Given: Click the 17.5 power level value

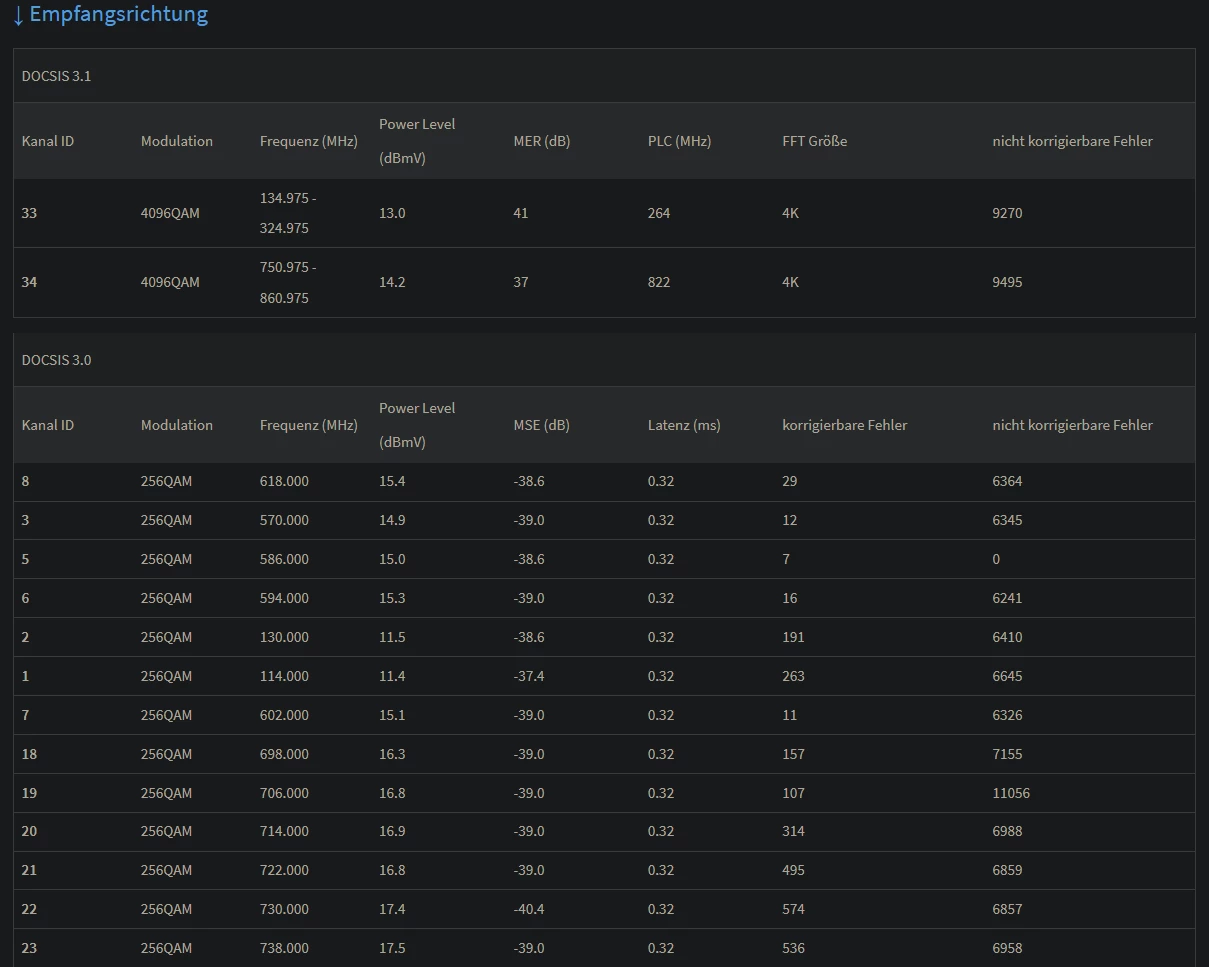Looking at the screenshot, I should tap(392, 948).
